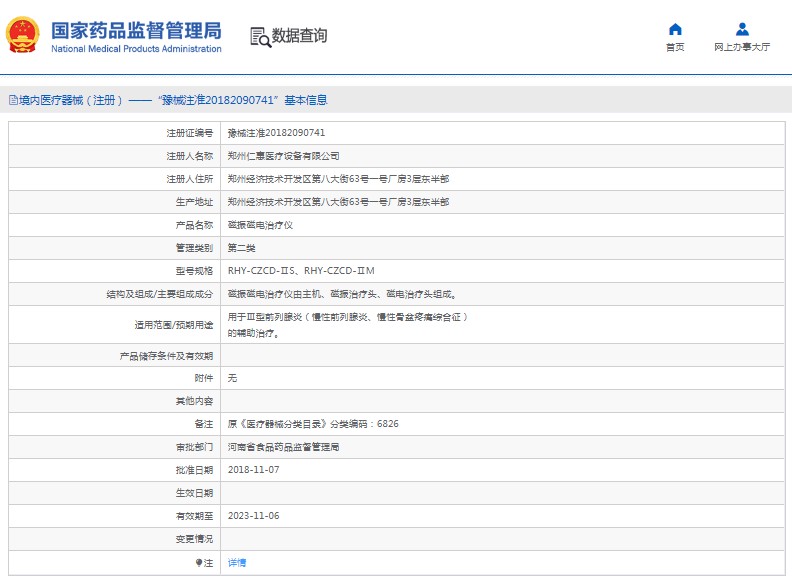Image resolution: width=792 pixels, height=582 pixels.
Task: Open the 数据查询 search icon
Action: click(260, 37)
